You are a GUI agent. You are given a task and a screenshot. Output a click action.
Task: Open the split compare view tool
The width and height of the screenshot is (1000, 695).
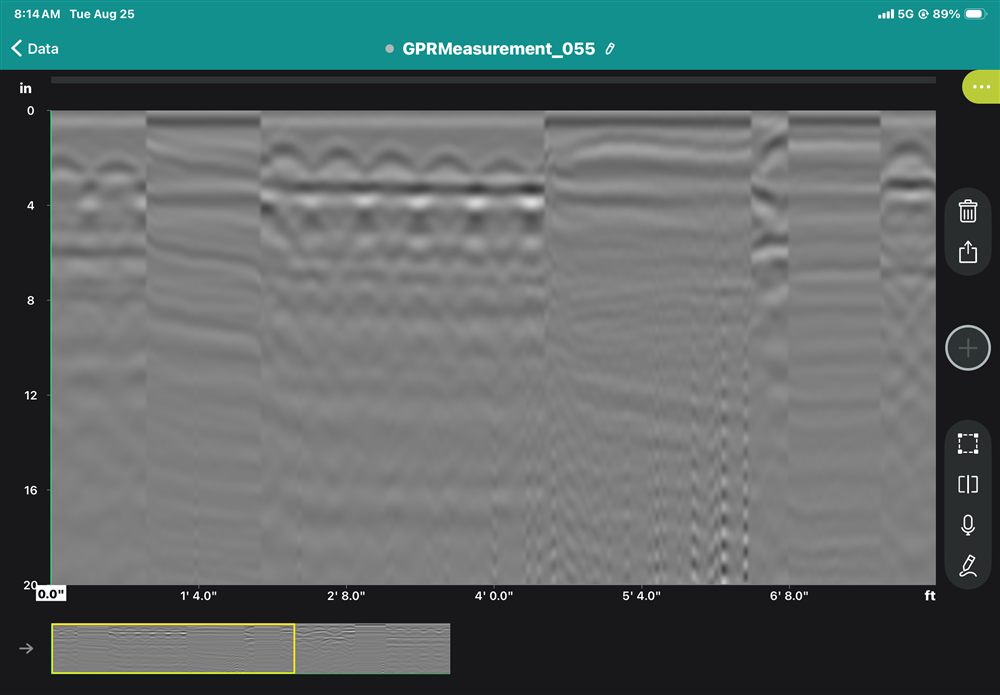click(x=967, y=485)
